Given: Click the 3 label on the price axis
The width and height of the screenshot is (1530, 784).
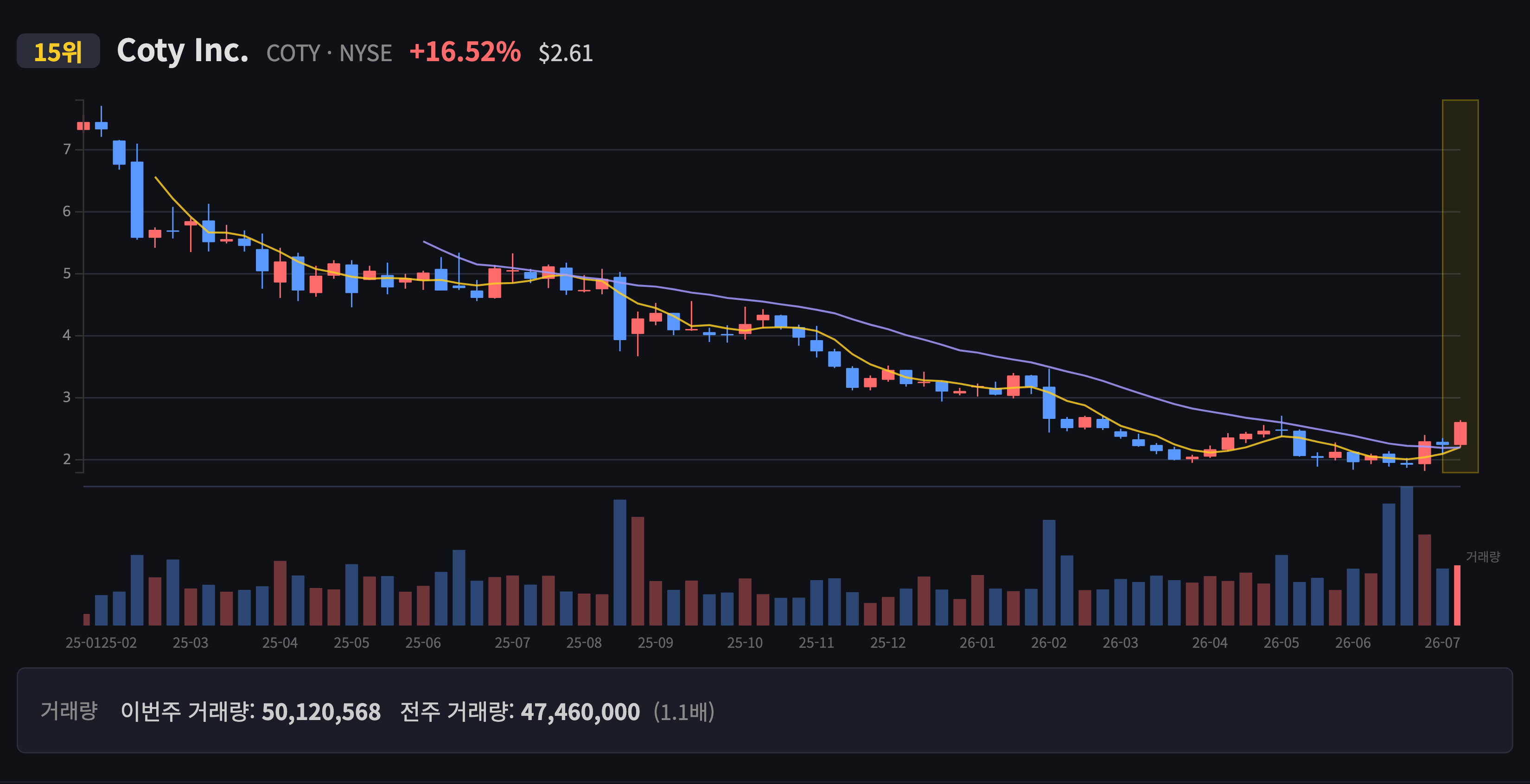Looking at the screenshot, I should click(x=67, y=397).
